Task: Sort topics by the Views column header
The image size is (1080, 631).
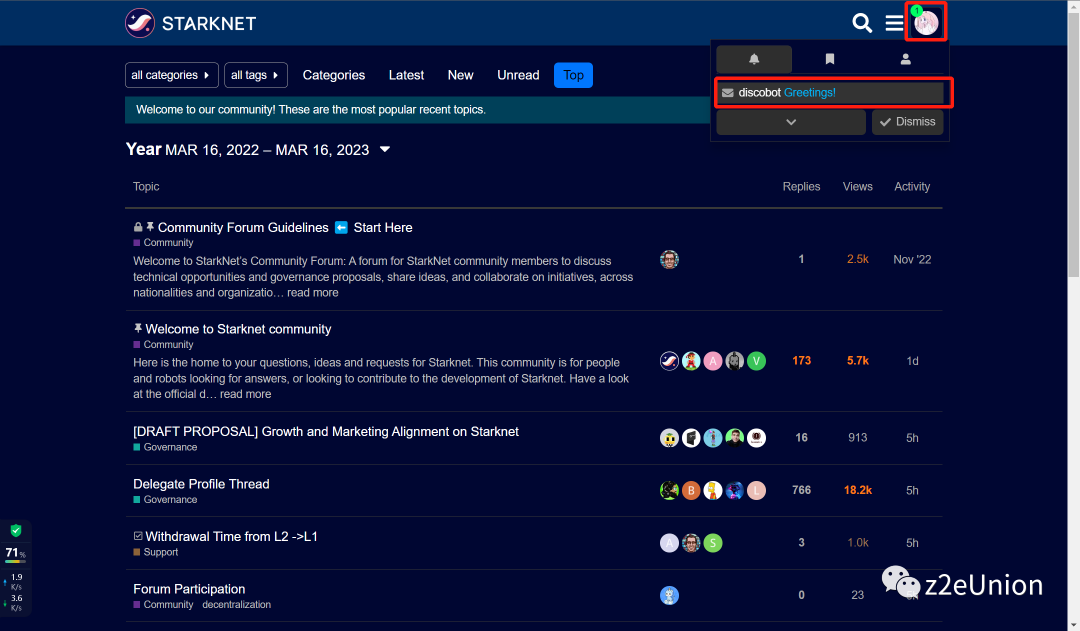Action: tap(857, 187)
